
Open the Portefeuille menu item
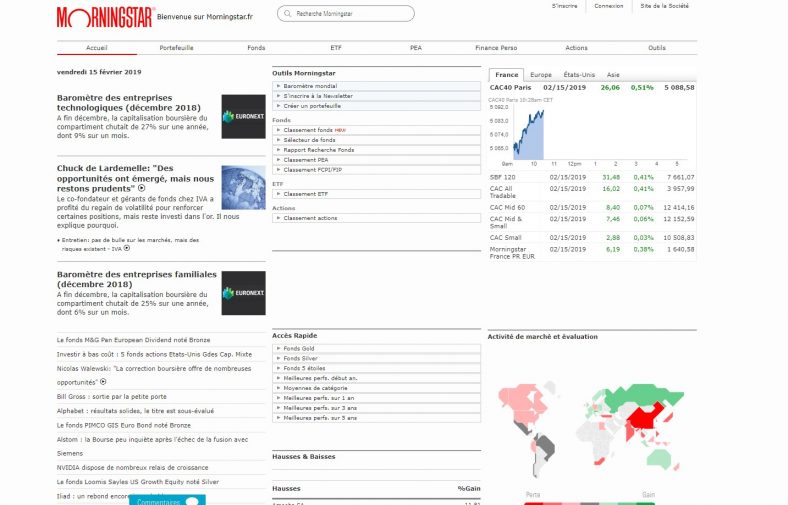pos(176,48)
